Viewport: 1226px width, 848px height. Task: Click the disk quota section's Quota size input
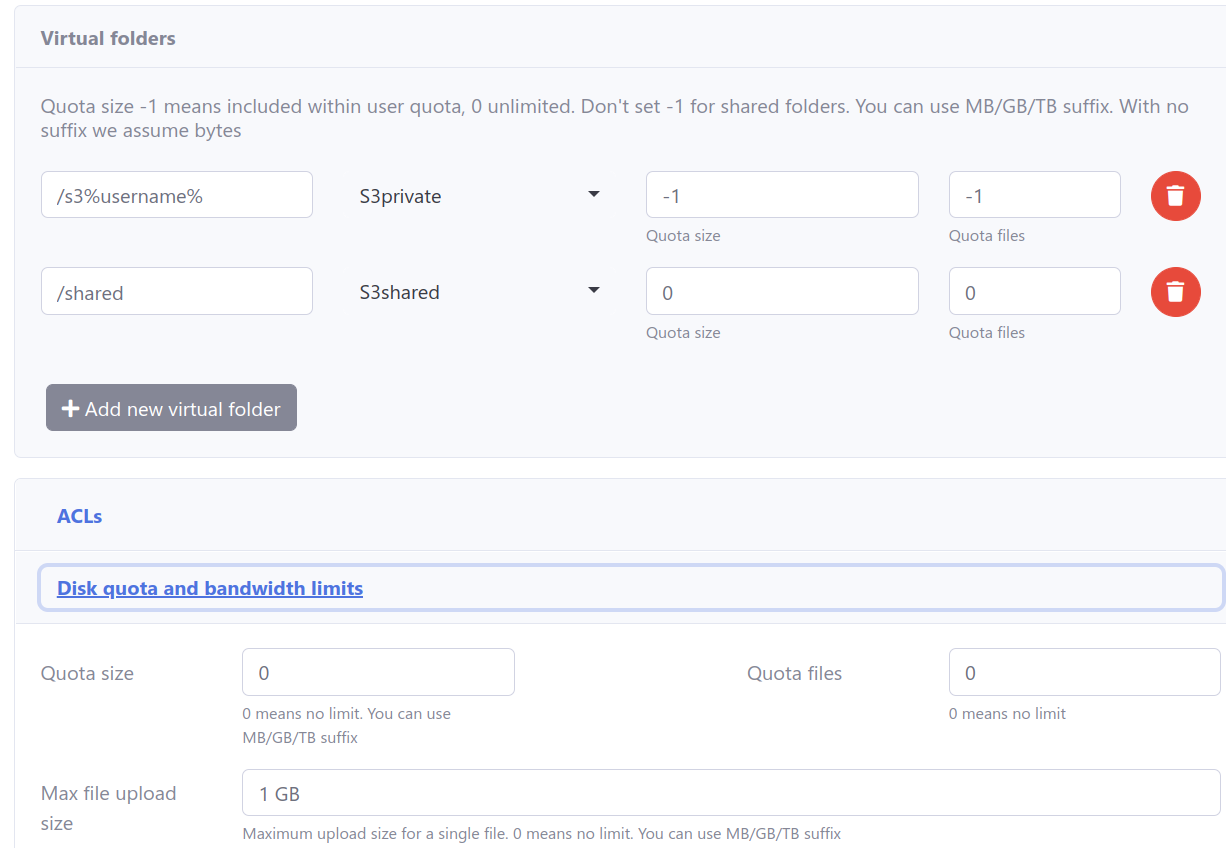coord(378,672)
